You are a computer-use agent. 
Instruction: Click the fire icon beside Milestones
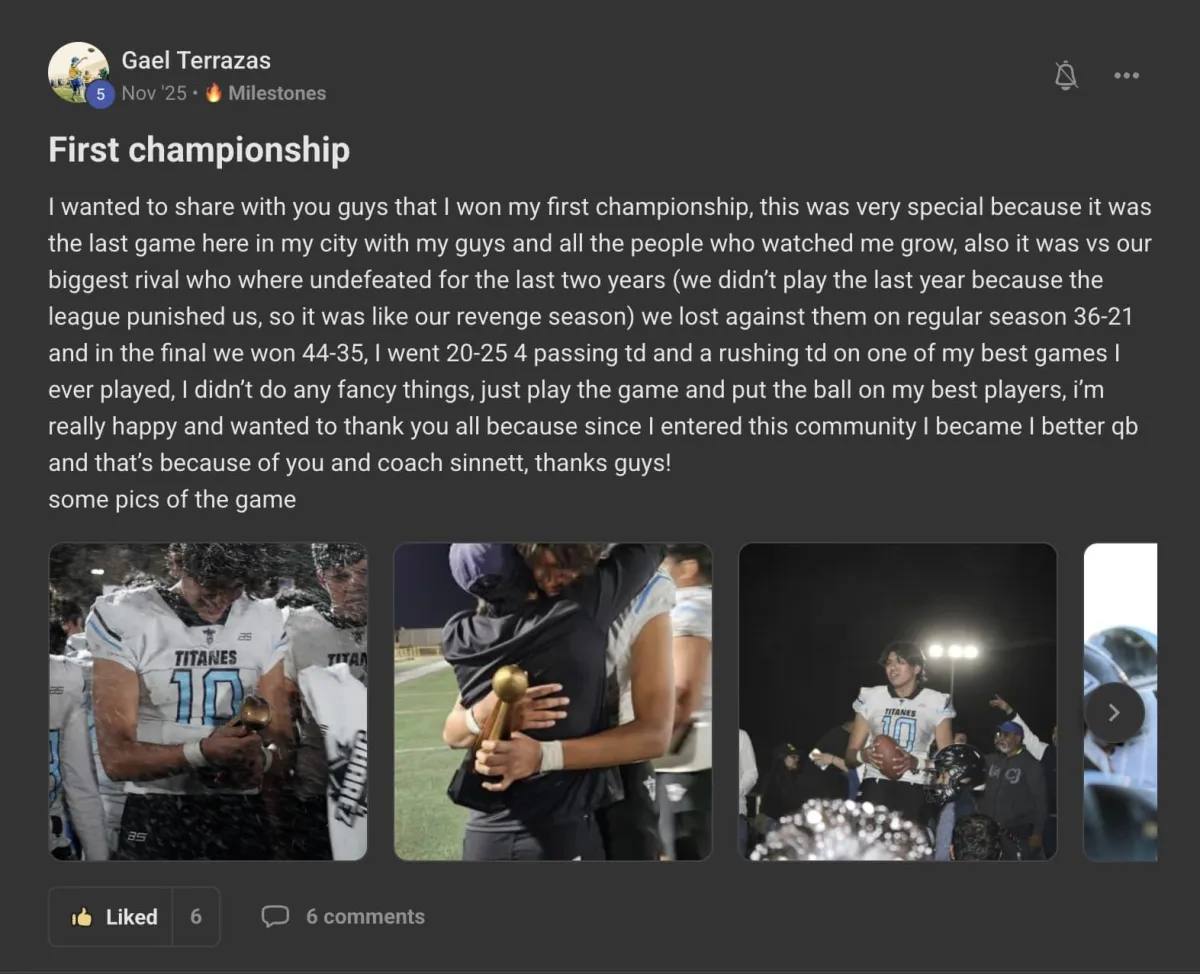[x=214, y=93]
